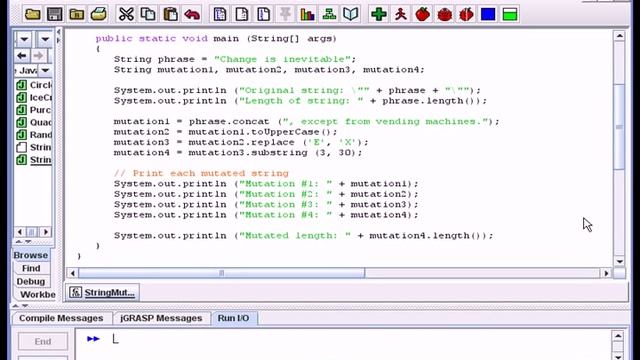Open the first dropdown in browse panel
This screenshot has width=640, height=360.
pos(24,40)
